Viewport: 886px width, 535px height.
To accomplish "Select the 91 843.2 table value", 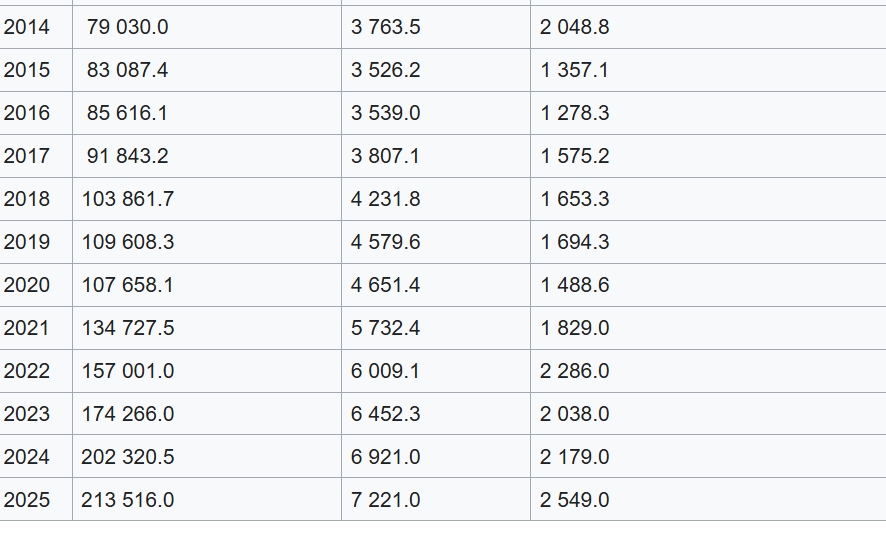I will (127, 156).
